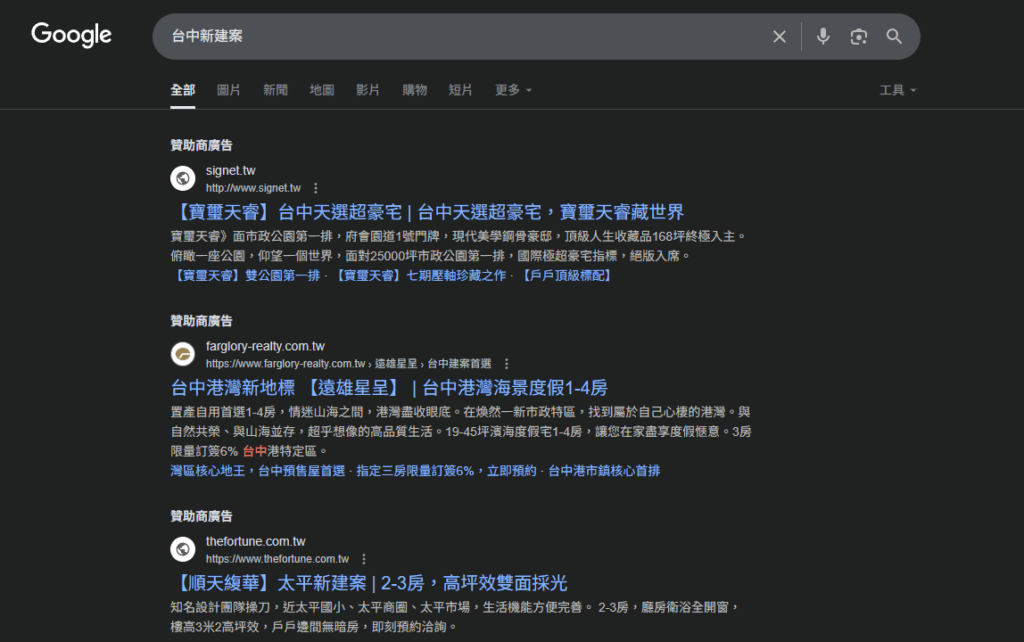The height and width of the screenshot is (642, 1024).
Task: Click the https://www.thefortune.com.tw URL text
Action: pyautogui.click(x=278, y=559)
